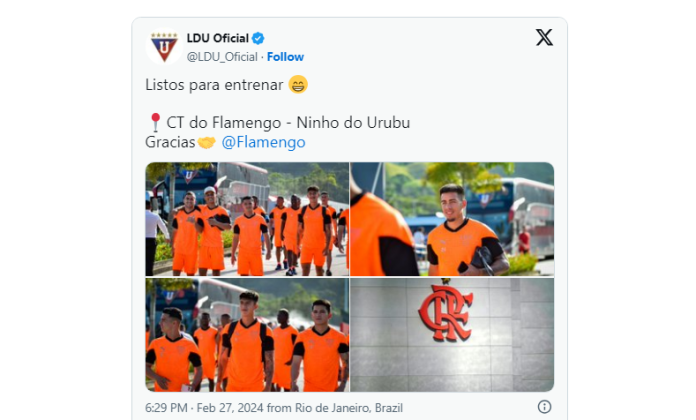Screen dimensions: 696x420
Task: Click the red location pin emoji
Action: [x=155, y=123]
